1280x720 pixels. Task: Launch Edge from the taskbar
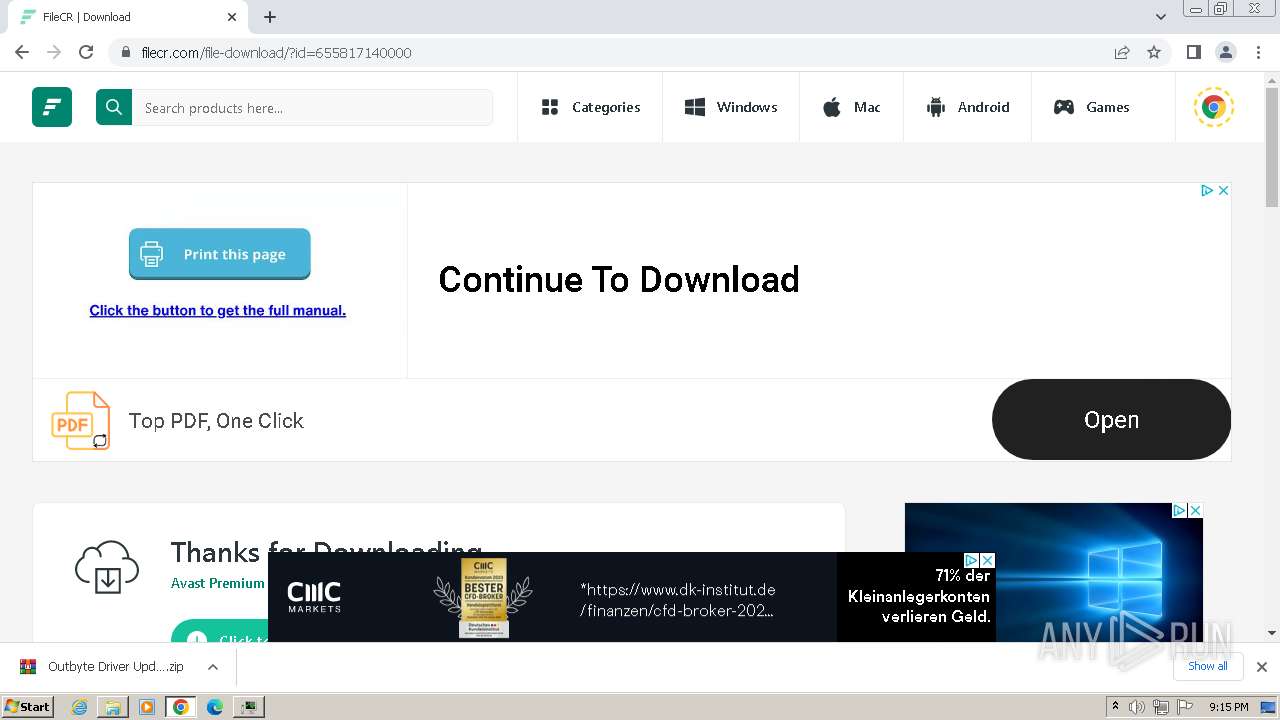coord(214,707)
